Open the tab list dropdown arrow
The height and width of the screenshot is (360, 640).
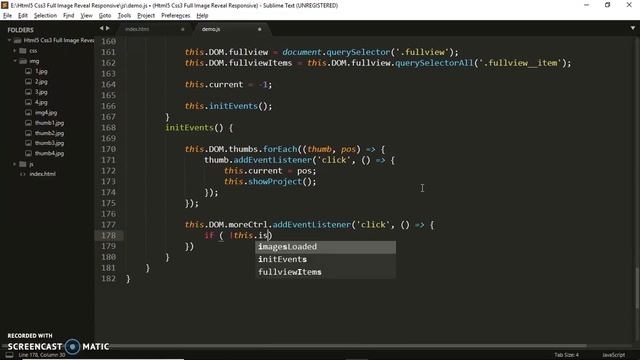(x=633, y=28)
